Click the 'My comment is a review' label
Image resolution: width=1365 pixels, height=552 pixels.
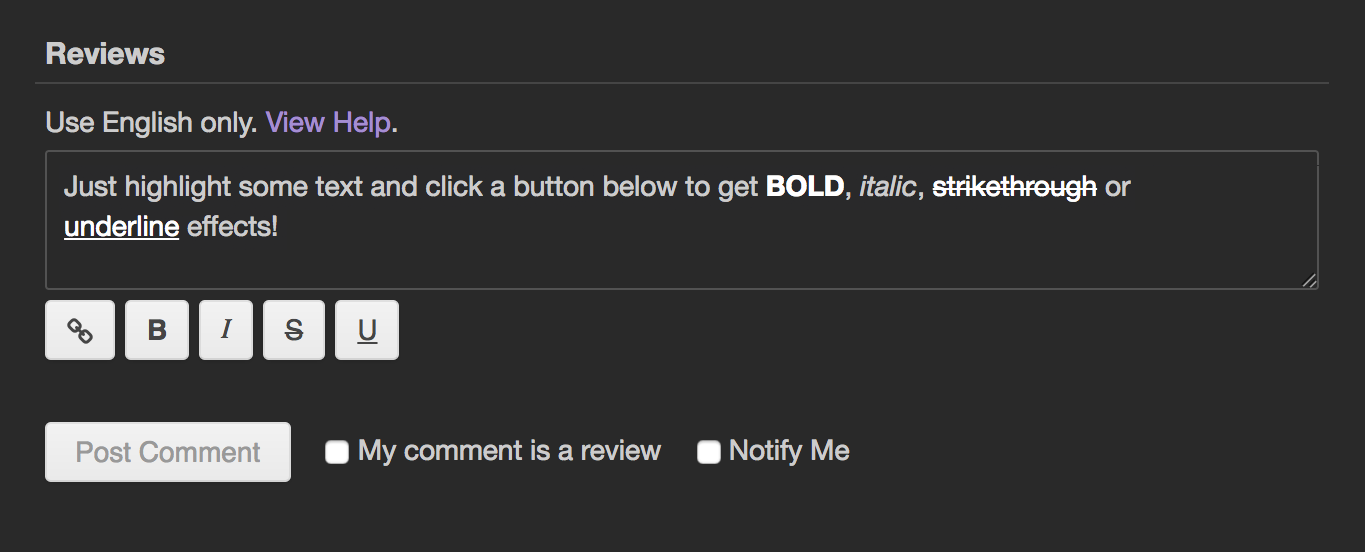509,451
